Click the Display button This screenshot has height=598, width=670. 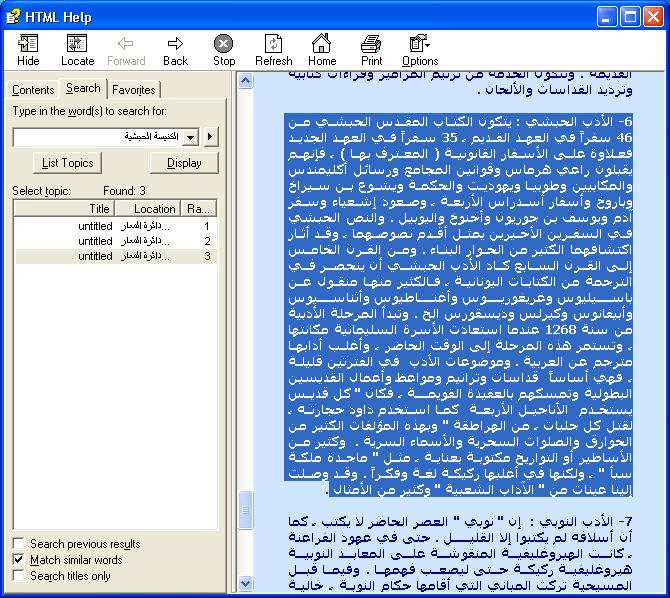[x=184, y=163]
